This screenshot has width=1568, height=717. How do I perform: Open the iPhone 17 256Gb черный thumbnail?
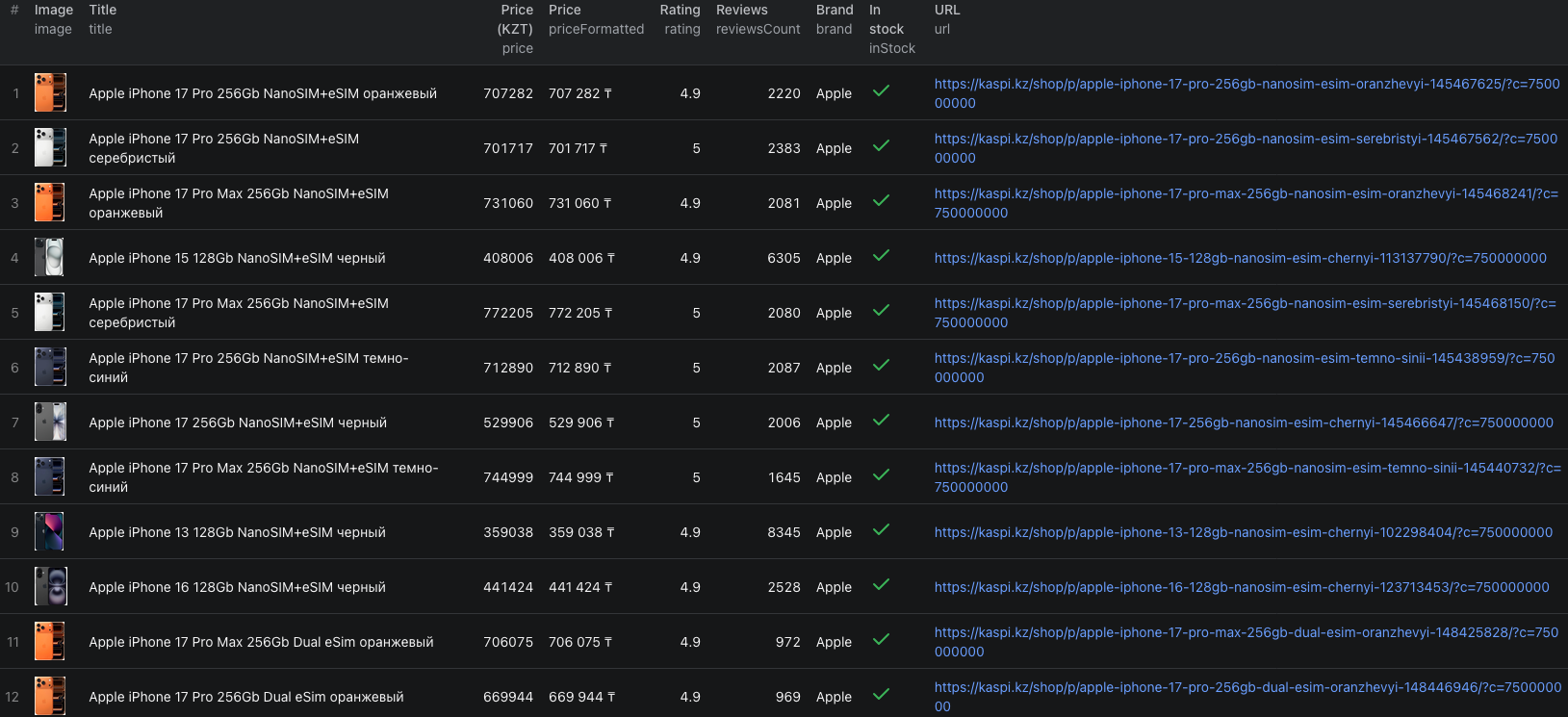[x=50, y=422]
